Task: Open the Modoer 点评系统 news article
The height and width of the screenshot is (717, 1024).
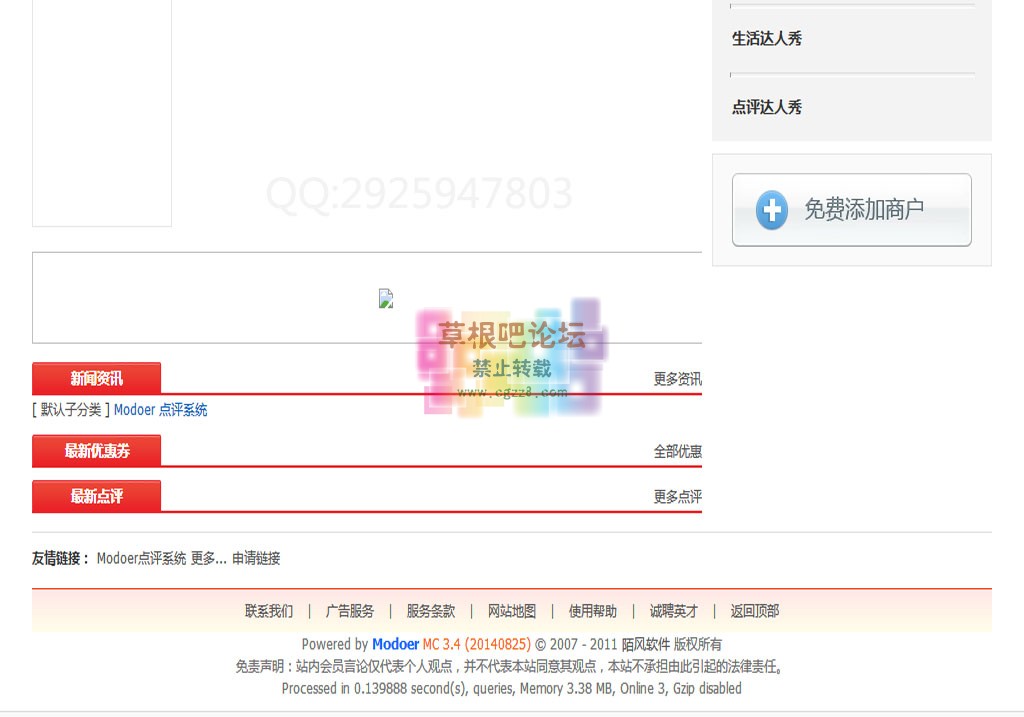Action: click(160, 410)
